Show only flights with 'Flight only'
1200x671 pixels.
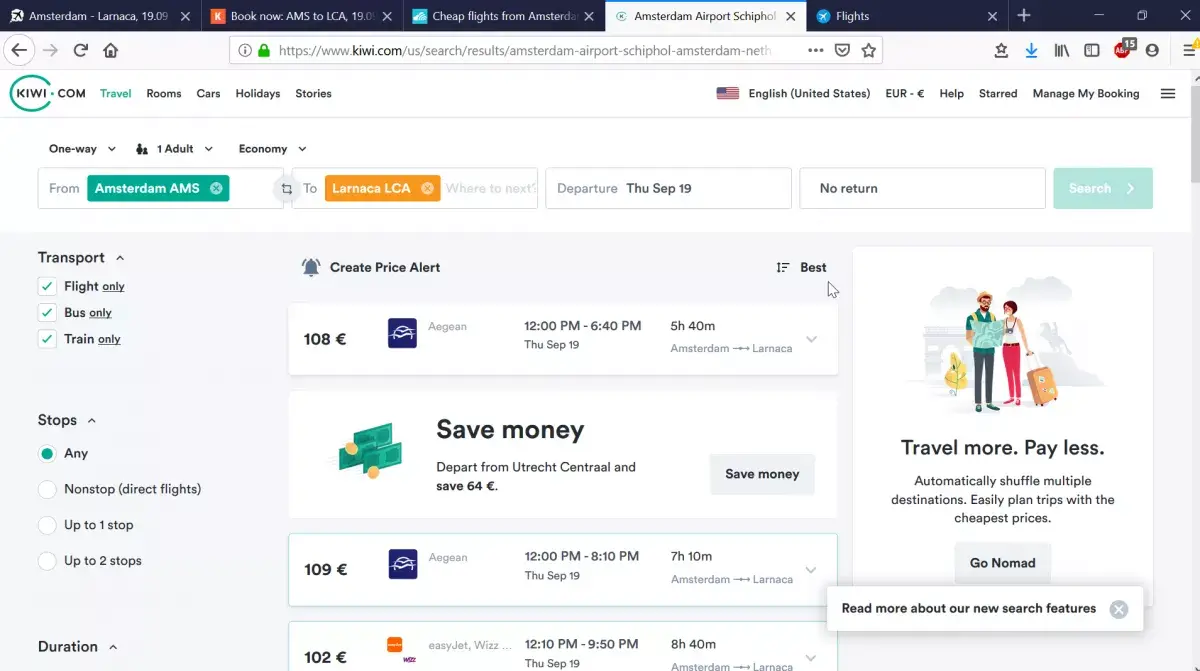[x=114, y=287]
